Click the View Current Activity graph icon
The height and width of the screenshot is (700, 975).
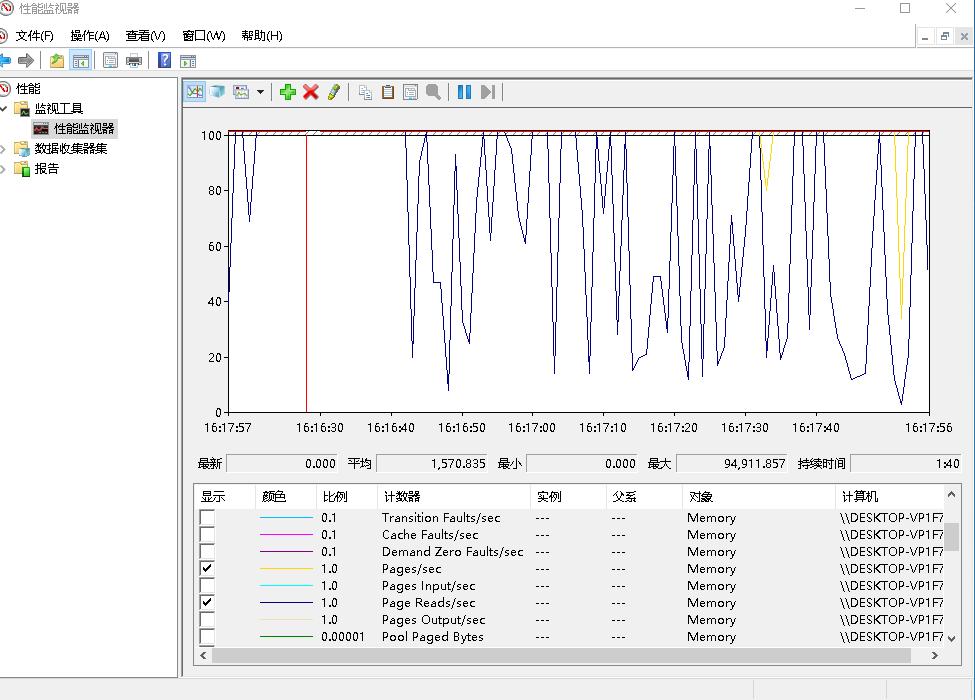point(195,92)
